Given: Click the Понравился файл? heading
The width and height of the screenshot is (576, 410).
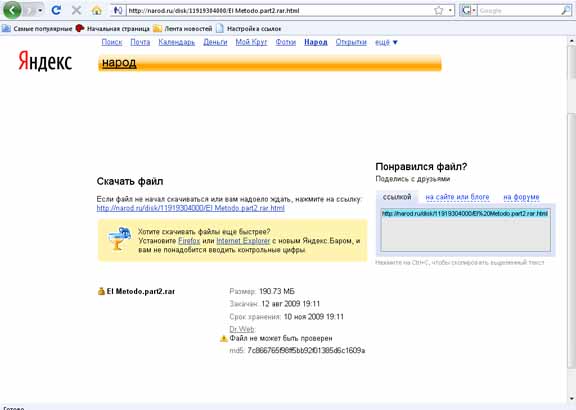Looking at the screenshot, I should click(x=421, y=167).
